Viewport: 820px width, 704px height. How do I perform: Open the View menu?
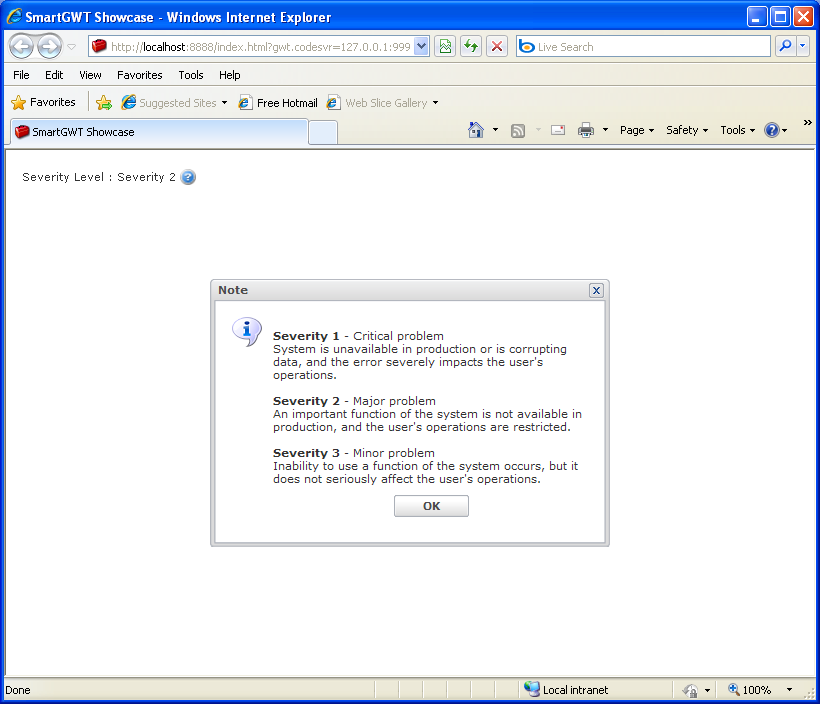(x=90, y=75)
